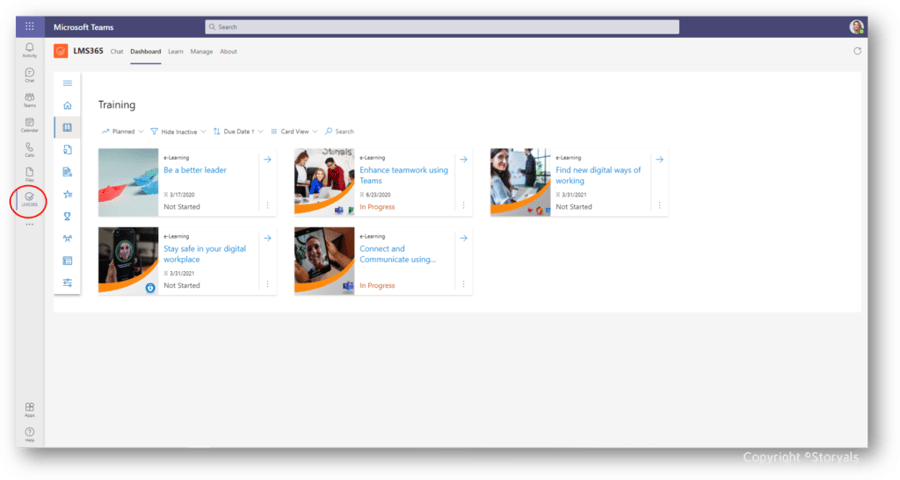
Task: Open arrow on Be a better leader card
Action: click(267, 160)
